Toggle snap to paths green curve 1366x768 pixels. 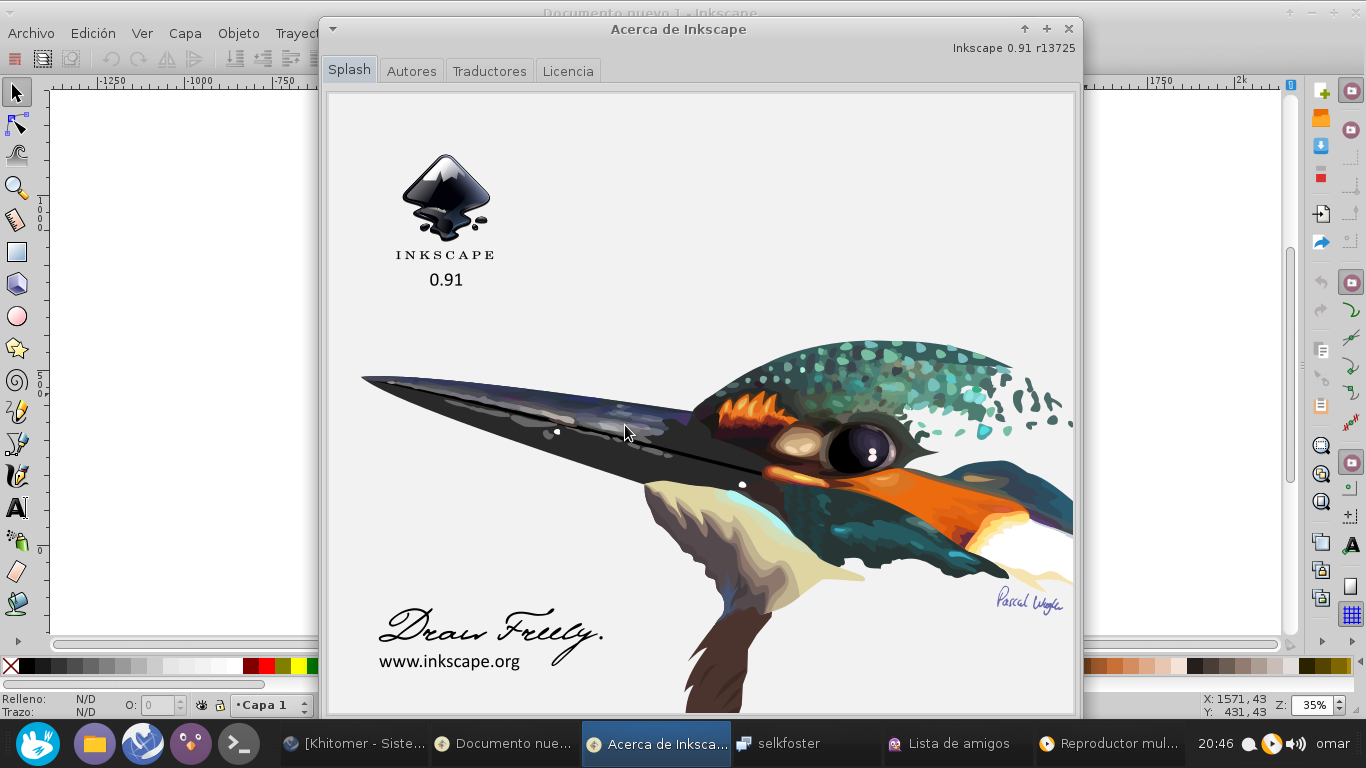[x=1351, y=311]
